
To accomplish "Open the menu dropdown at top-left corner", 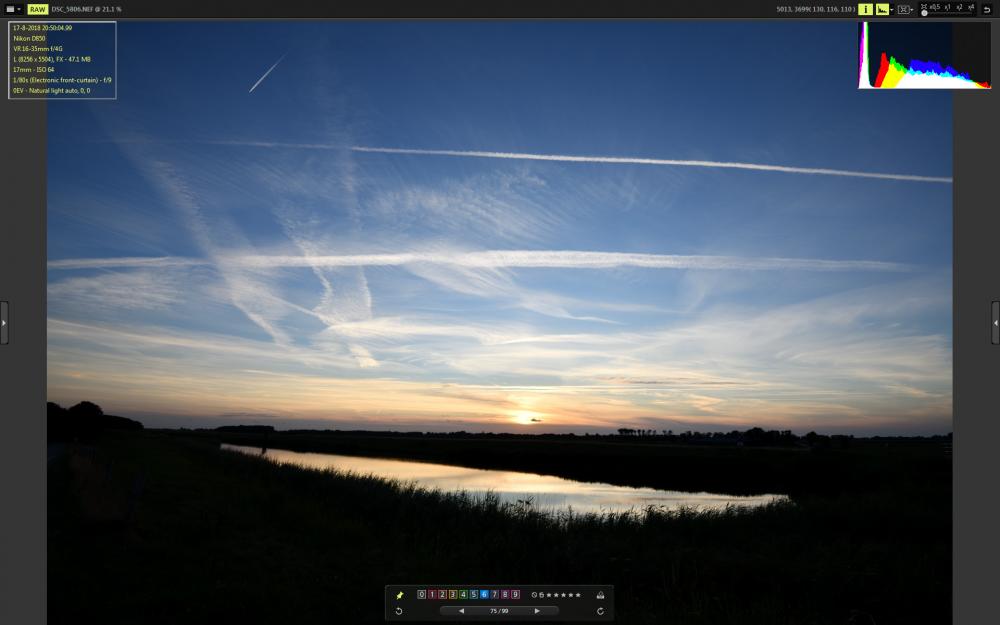I will pyautogui.click(x=13, y=9).
